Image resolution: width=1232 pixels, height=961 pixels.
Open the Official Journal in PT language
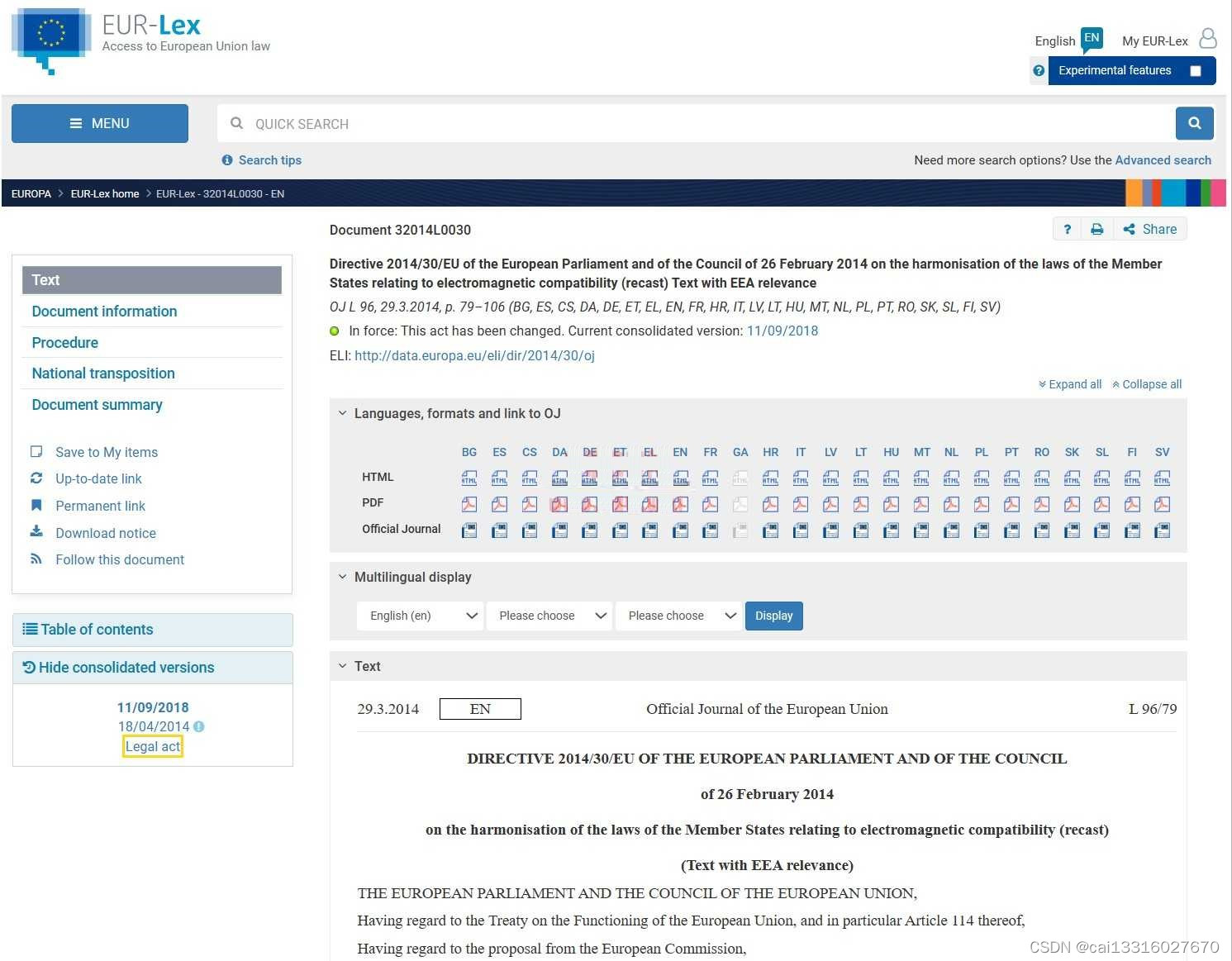click(1011, 530)
